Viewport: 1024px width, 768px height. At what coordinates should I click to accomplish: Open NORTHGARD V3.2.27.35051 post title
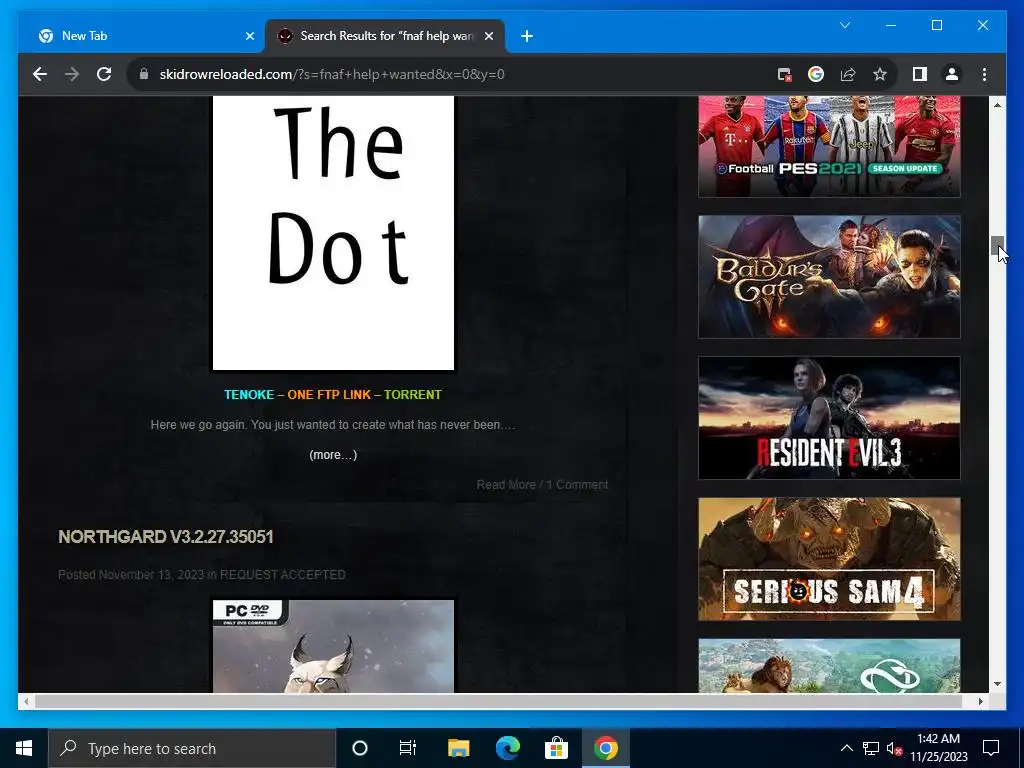[x=166, y=537]
